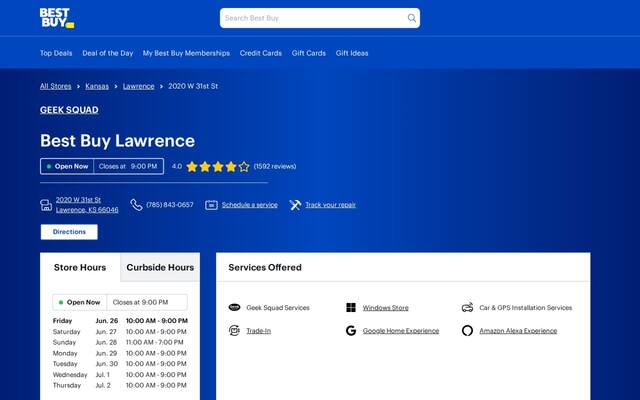Follow Lawrence breadcrumb link
Screen dimensions: 640x400
(x=139, y=86)
